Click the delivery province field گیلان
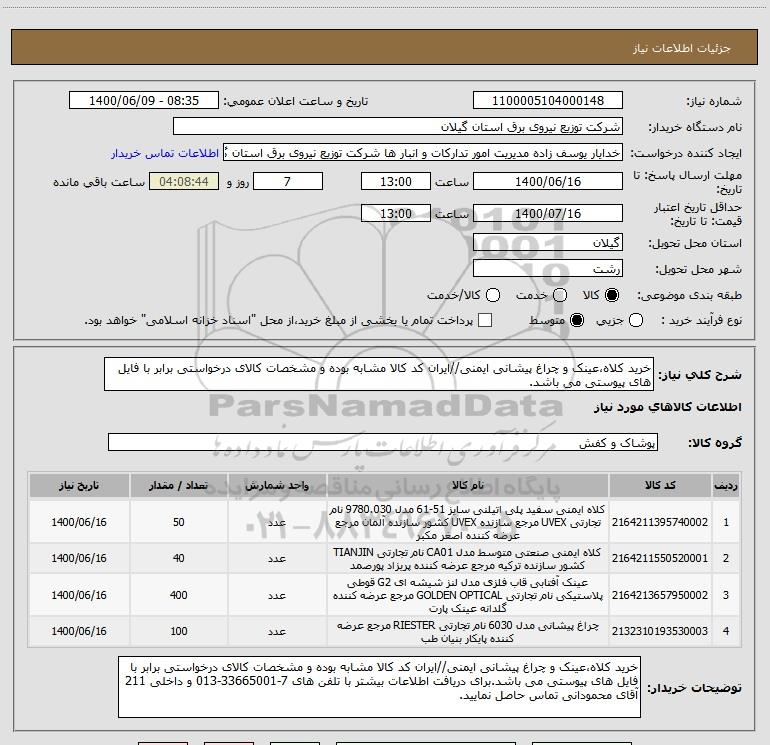Image resolution: width=770 pixels, height=745 pixels. [548, 242]
